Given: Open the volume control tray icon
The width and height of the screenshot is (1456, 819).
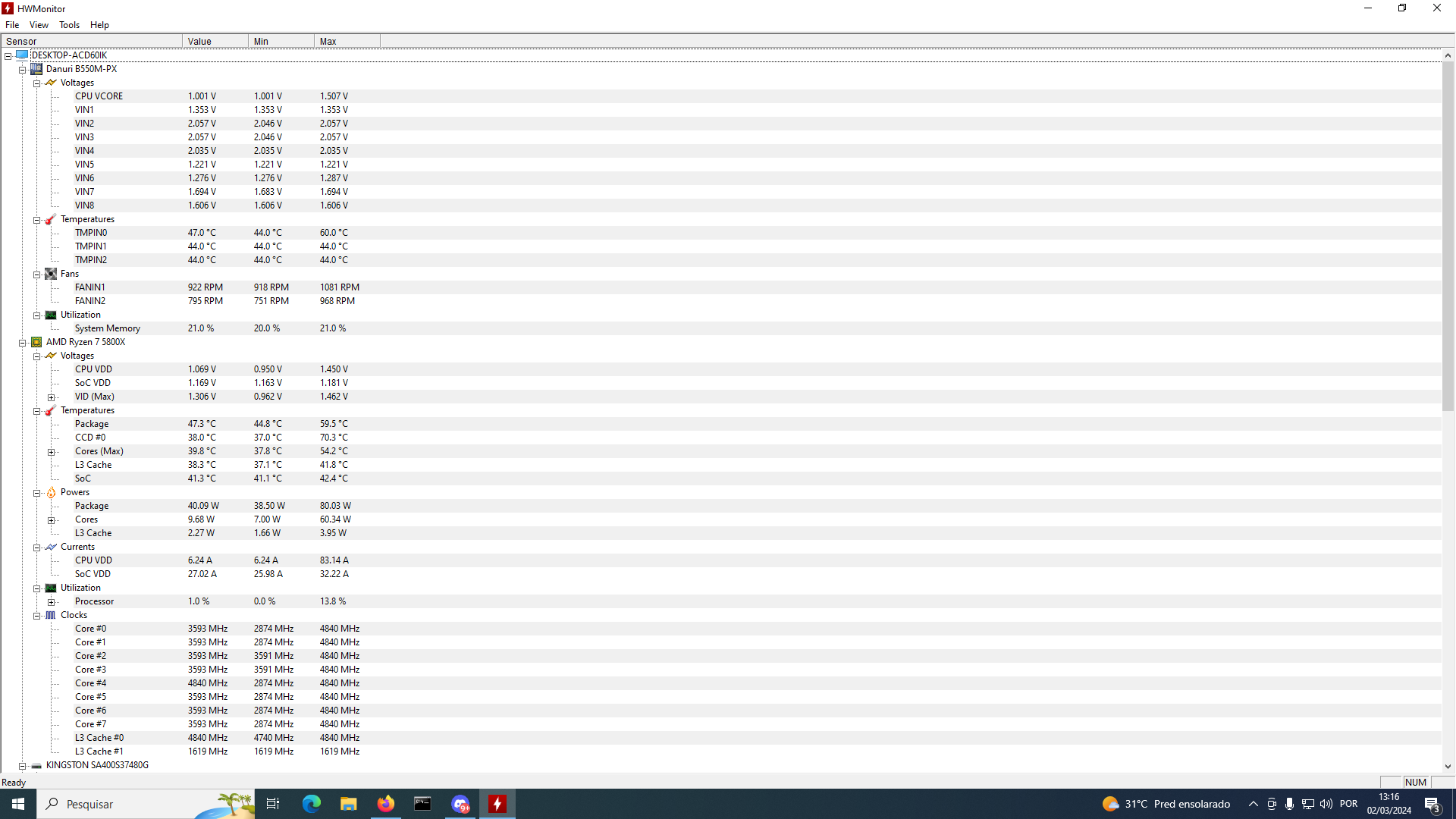Looking at the screenshot, I should [1326, 804].
